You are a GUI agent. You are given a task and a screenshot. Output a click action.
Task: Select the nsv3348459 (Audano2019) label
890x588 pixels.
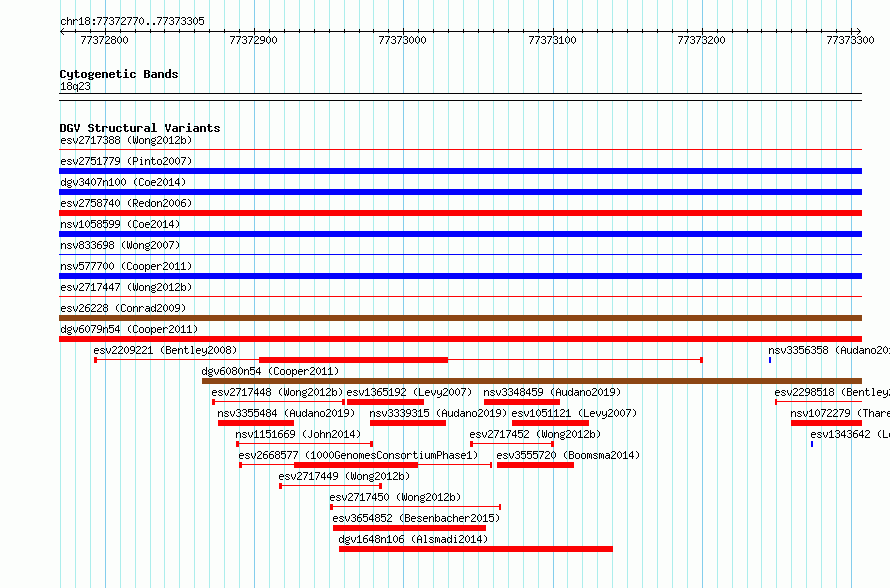coord(552,392)
